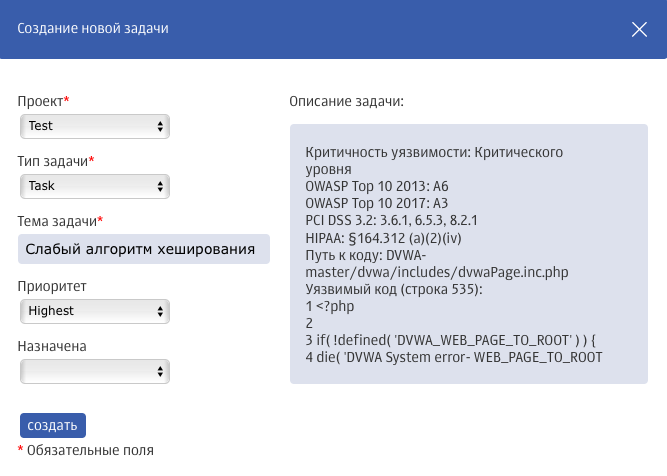Click the 'Обязательные поля' required-fields note
Viewport: 667px width, 476px height.
pyautogui.click(x=90, y=451)
